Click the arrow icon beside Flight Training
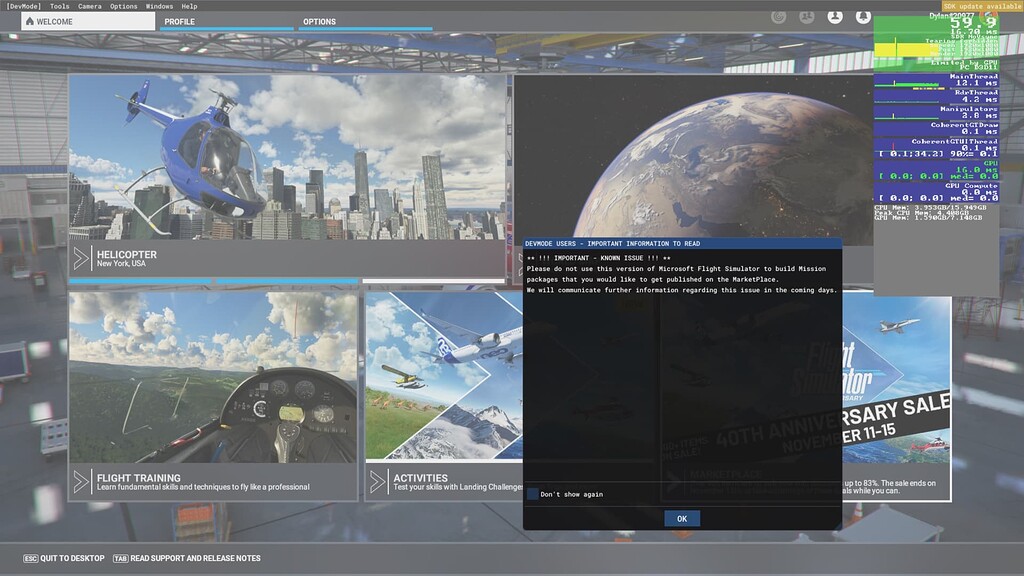The height and width of the screenshot is (576, 1024). tap(81, 482)
